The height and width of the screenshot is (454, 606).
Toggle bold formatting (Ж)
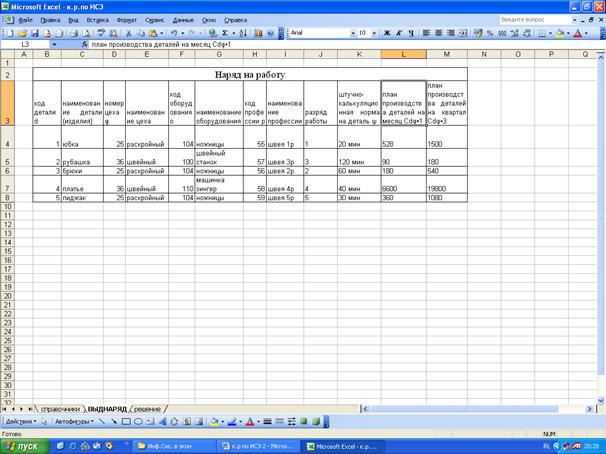[x=387, y=34]
